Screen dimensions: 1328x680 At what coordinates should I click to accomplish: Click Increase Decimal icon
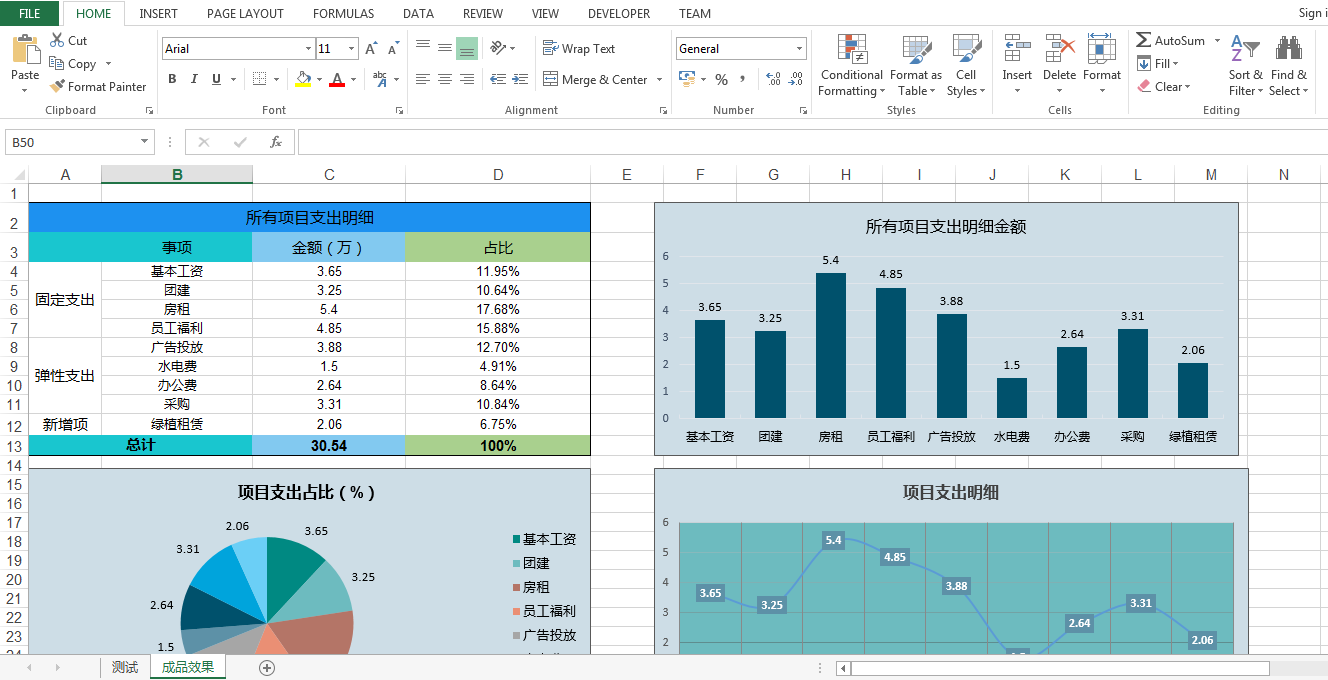(x=773, y=79)
